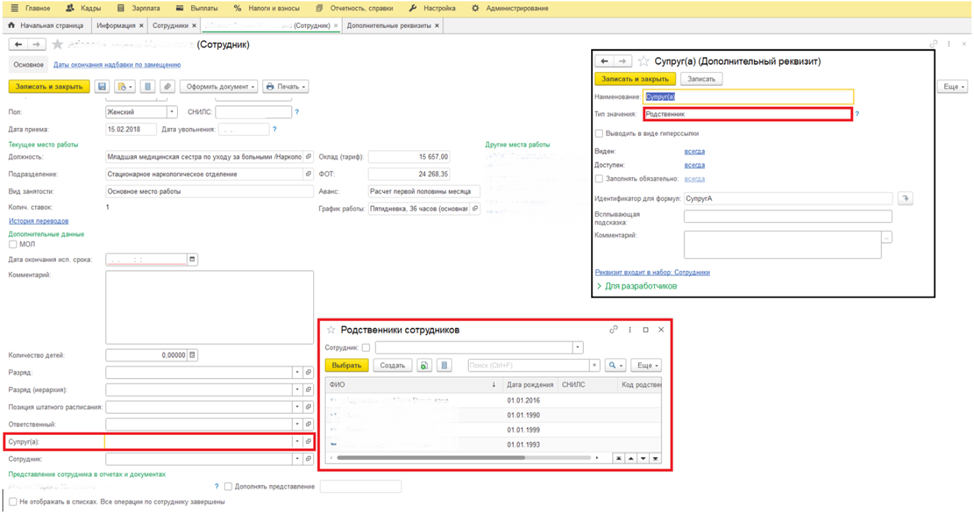Click the list icon in Родственники сотрудников toolbar
The image size is (974, 514).
pyautogui.click(x=444, y=365)
